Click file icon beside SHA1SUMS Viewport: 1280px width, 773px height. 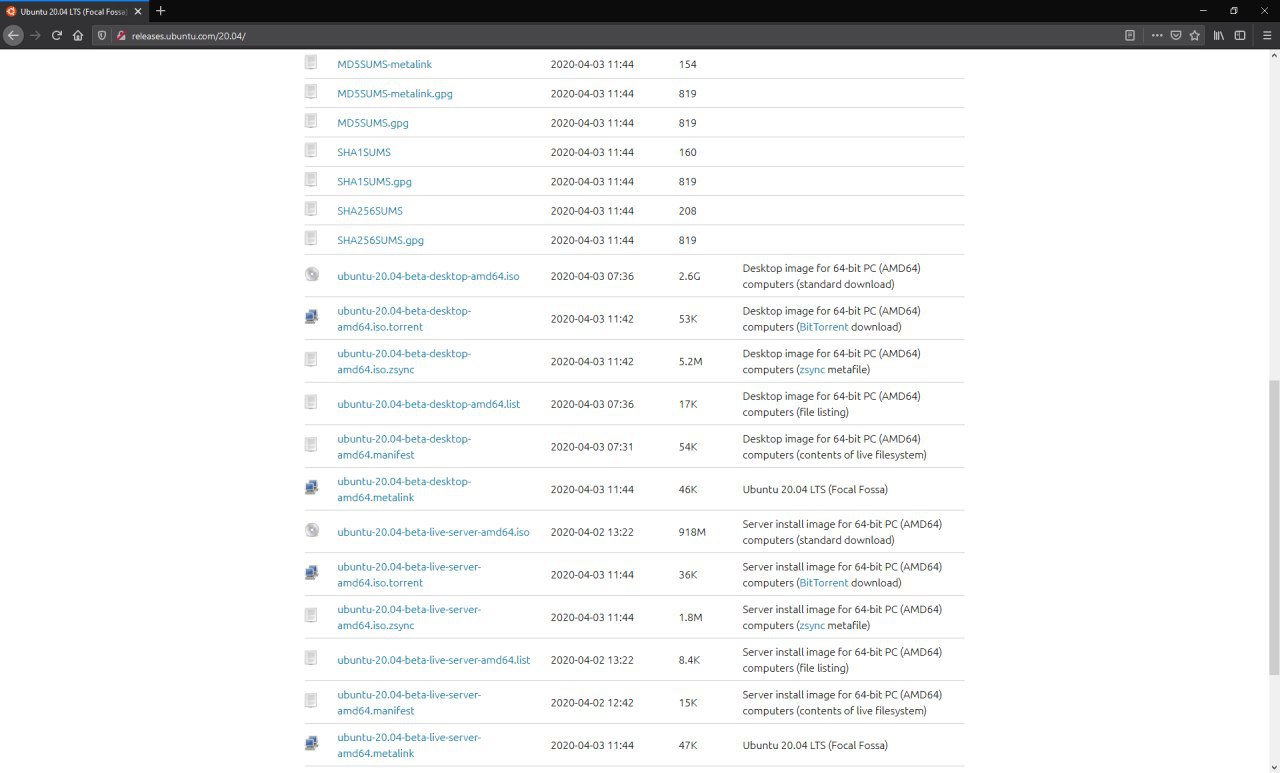coord(312,151)
